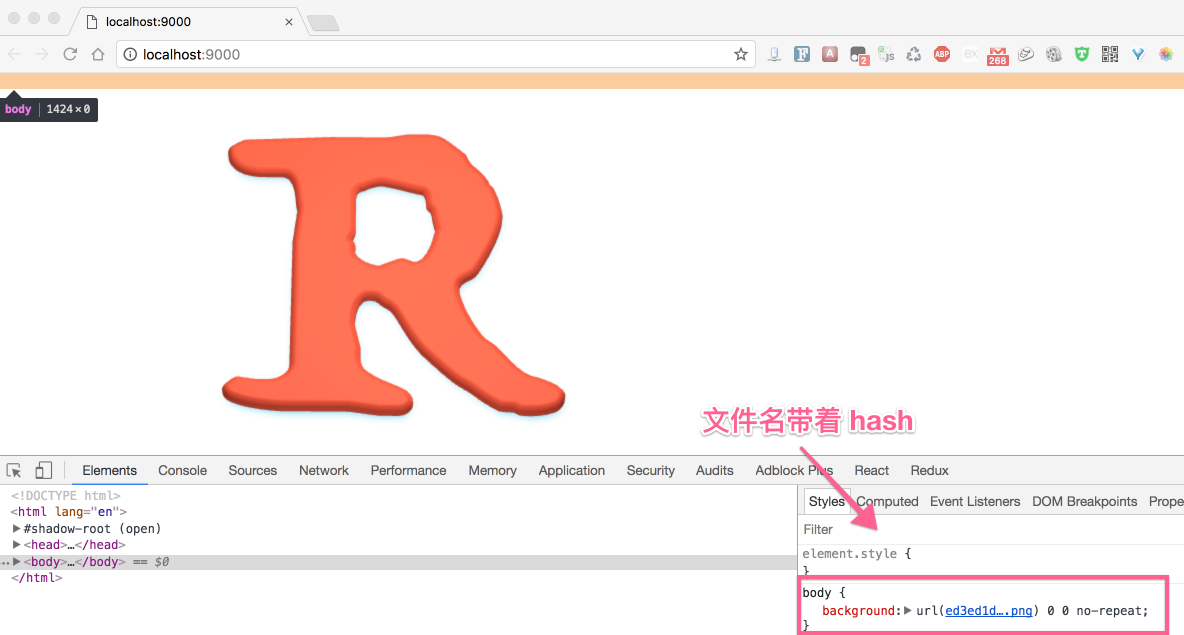This screenshot has width=1184, height=635.
Task: Click the Styles Filter input field
Action: [x=990, y=529]
